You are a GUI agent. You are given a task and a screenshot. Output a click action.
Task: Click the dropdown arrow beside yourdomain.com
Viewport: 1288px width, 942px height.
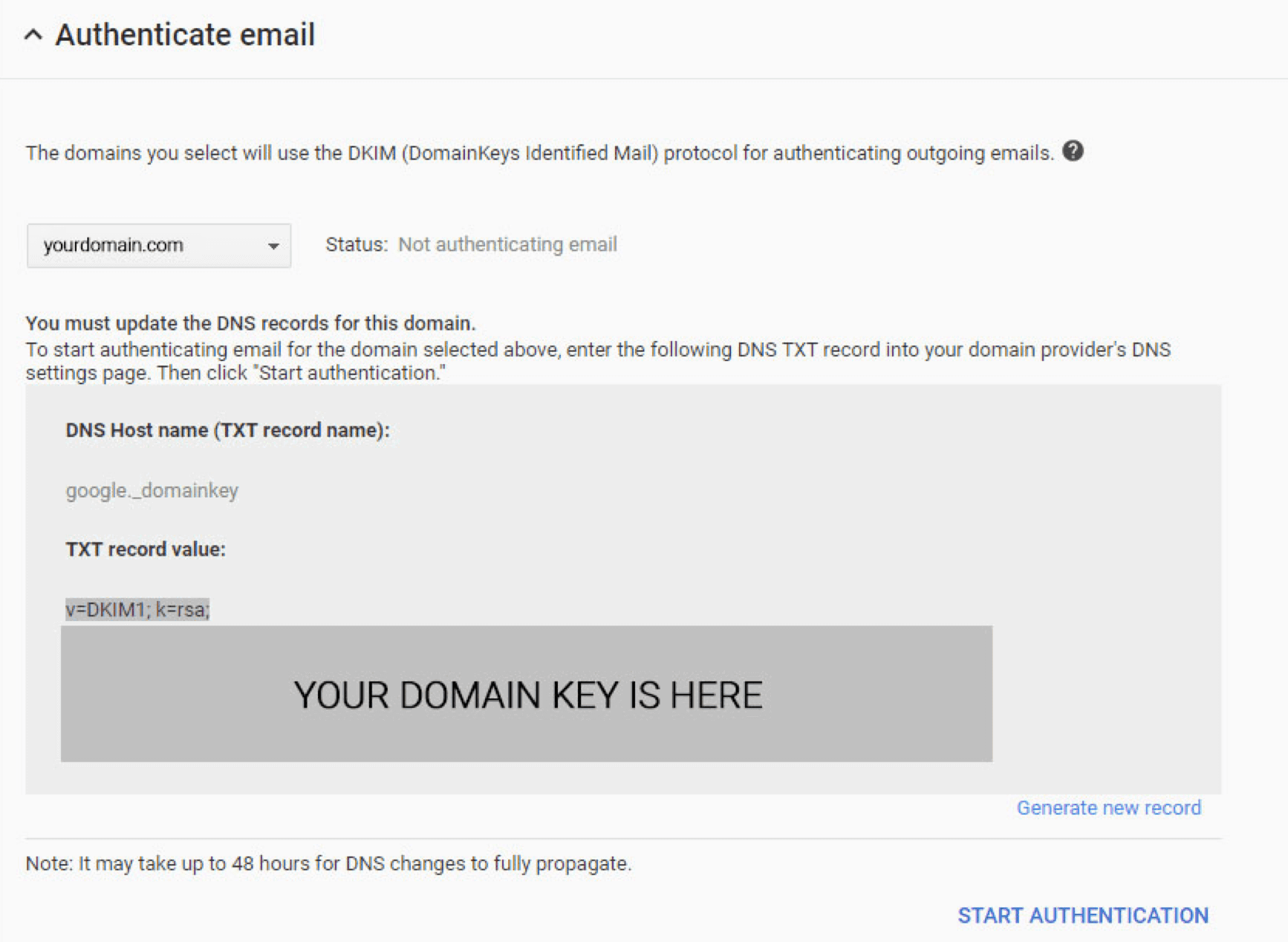pos(273,246)
